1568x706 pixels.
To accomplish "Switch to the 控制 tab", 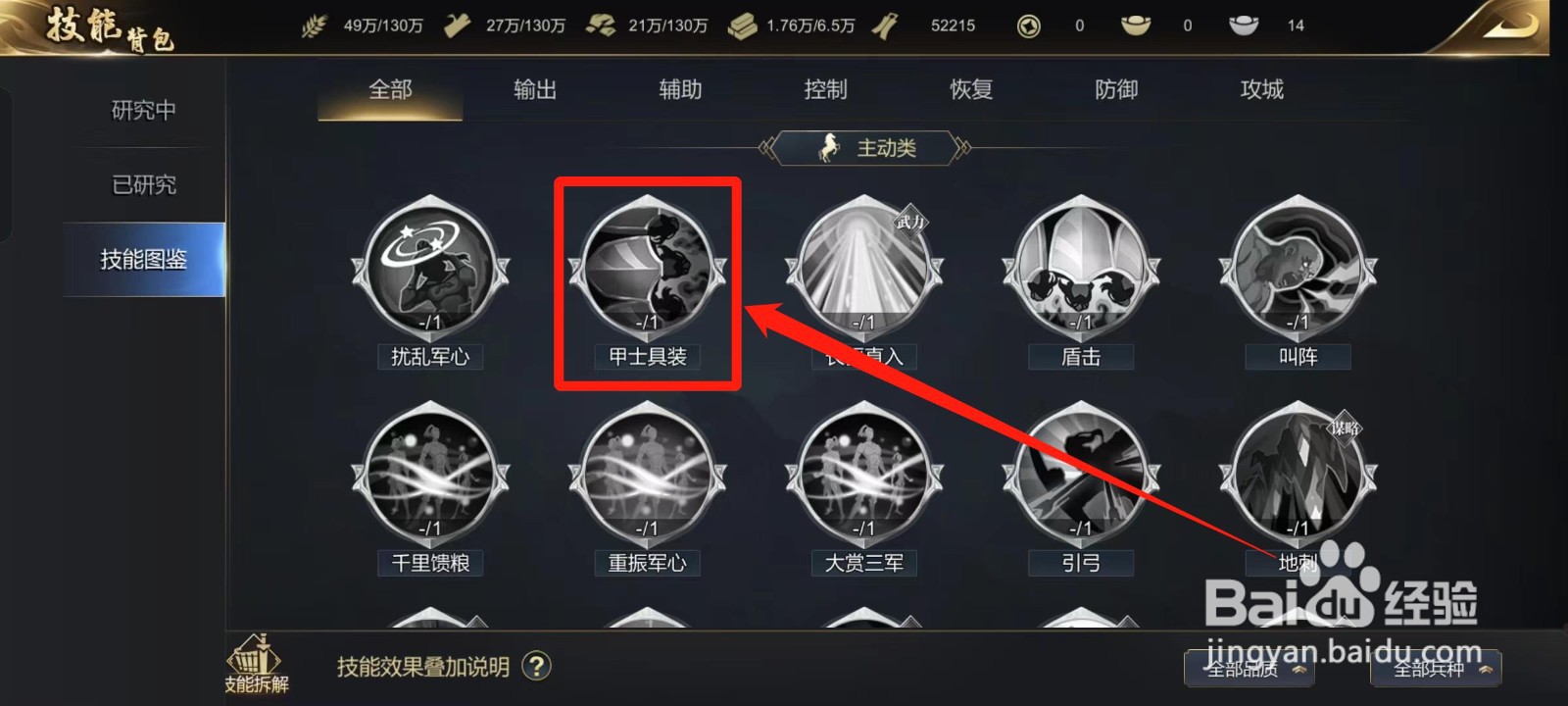I will tap(825, 90).
